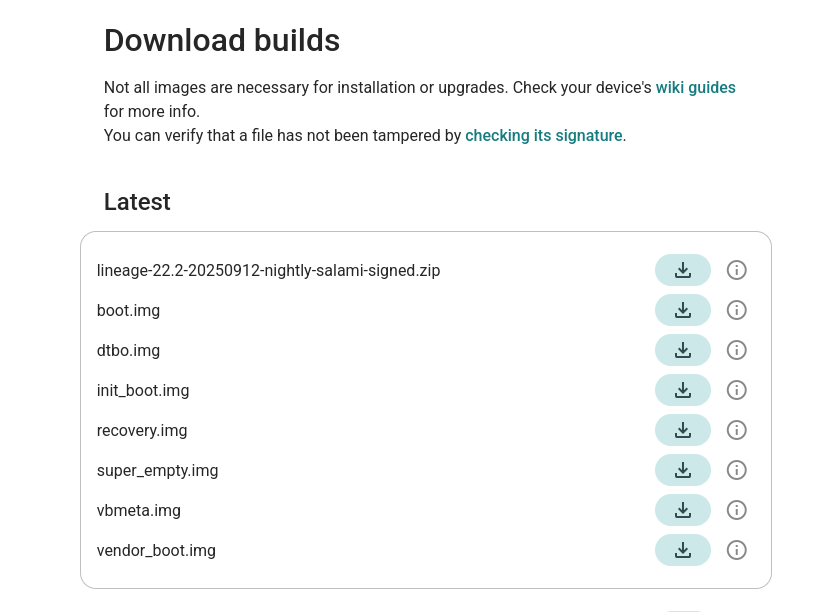
Task: Show info for boot.img
Action: pyautogui.click(x=737, y=310)
